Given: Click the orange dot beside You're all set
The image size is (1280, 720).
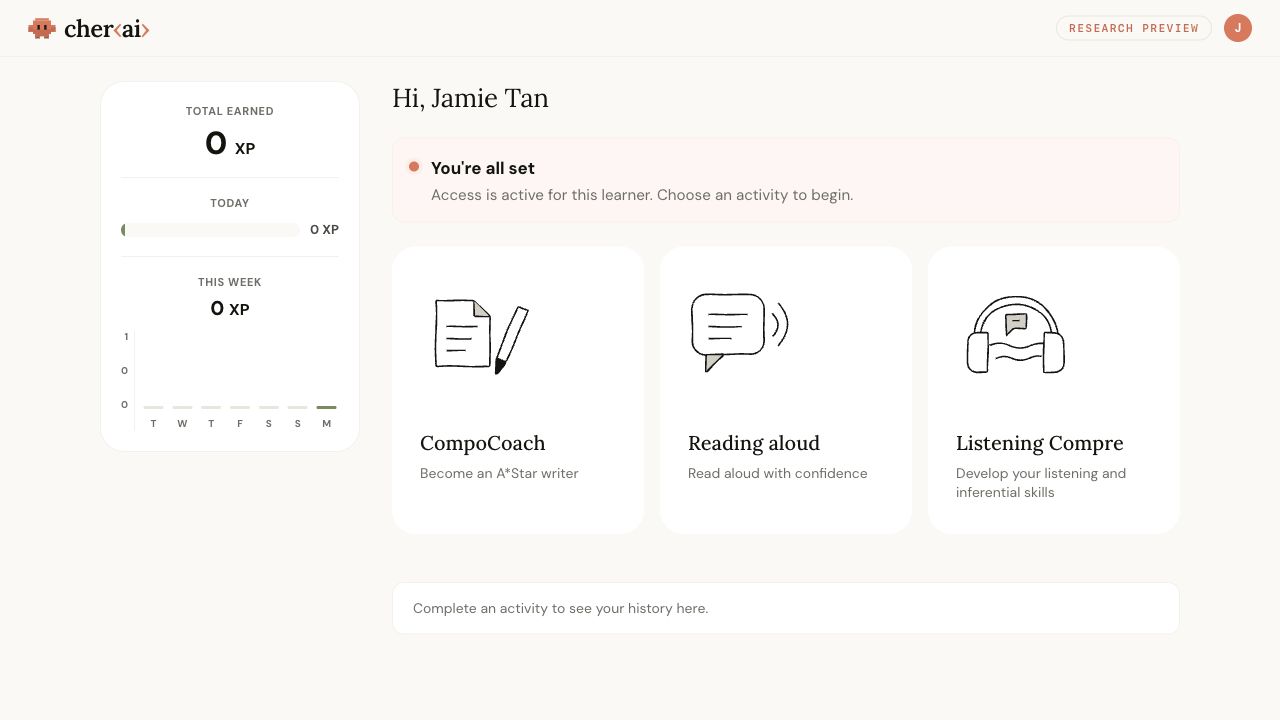Looking at the screenshot, I should pyautogui.click(x=414, y=166).
